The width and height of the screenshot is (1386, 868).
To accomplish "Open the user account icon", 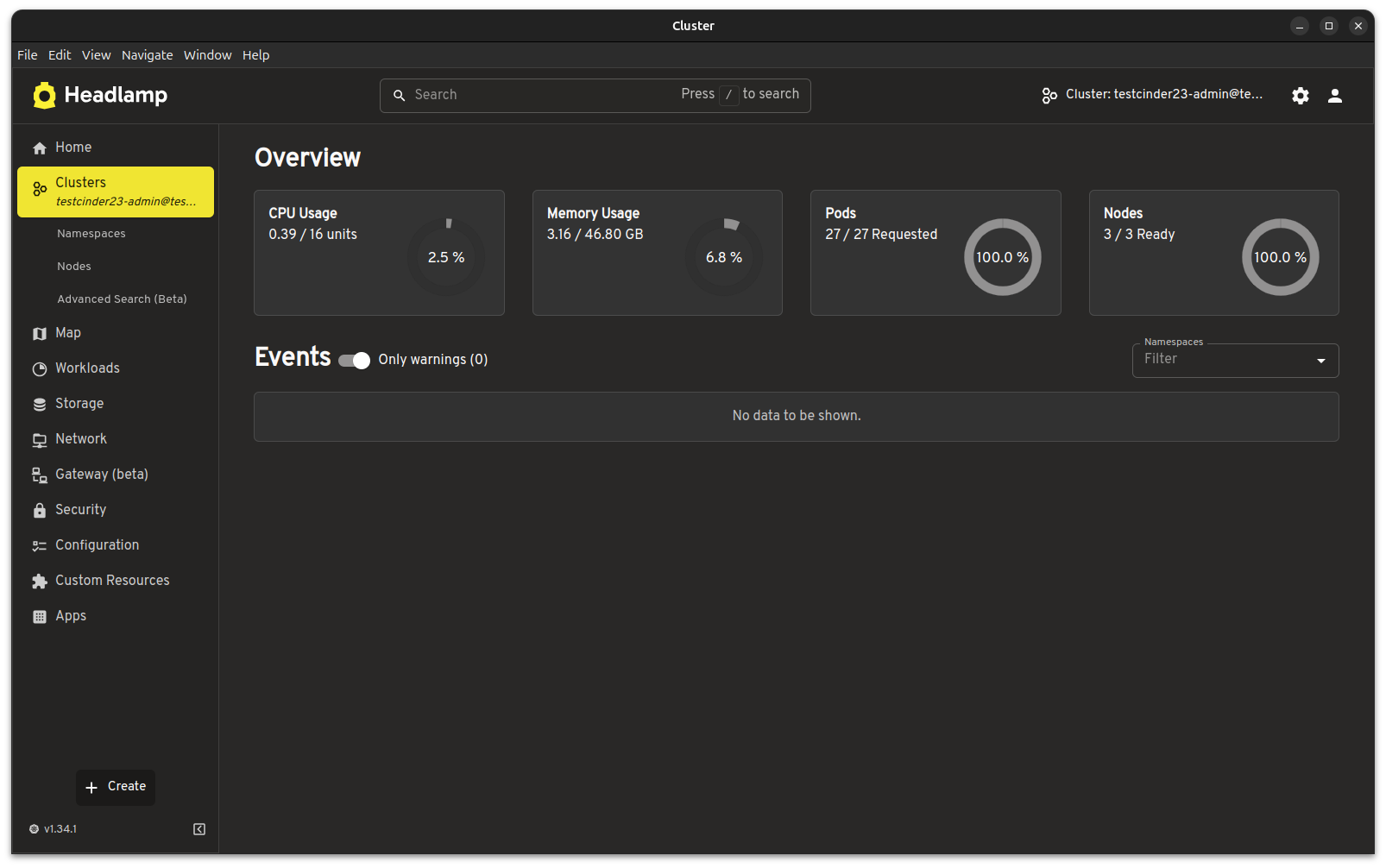I will click(1334, 96).
